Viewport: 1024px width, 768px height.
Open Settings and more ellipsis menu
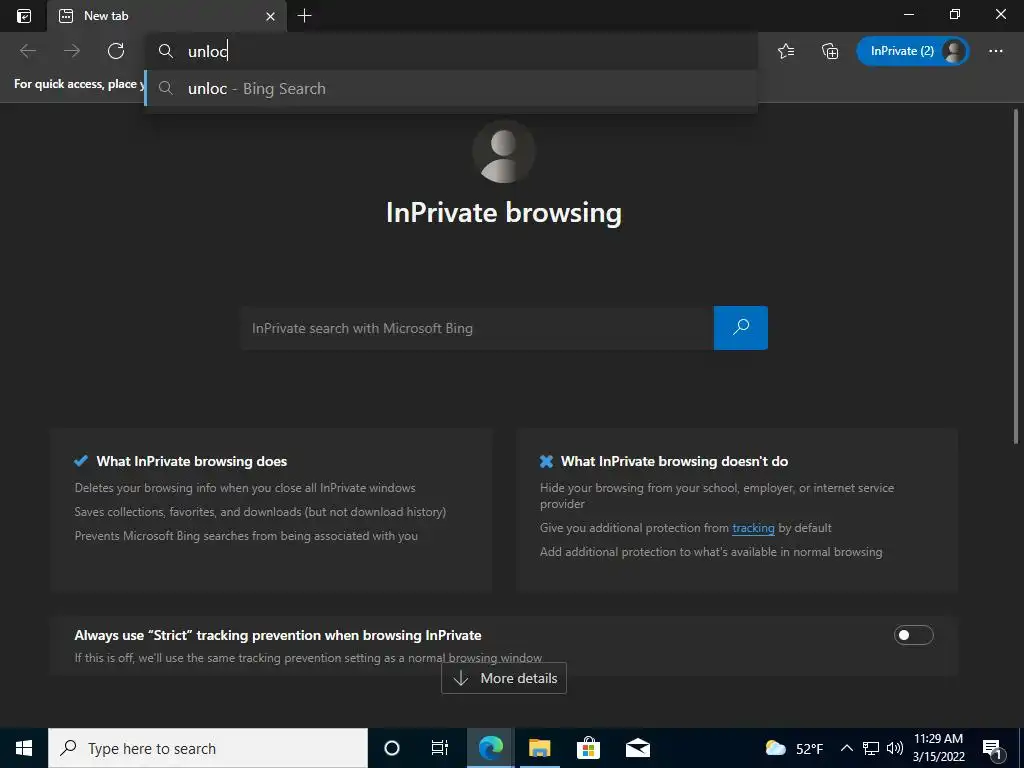(996, 51)
